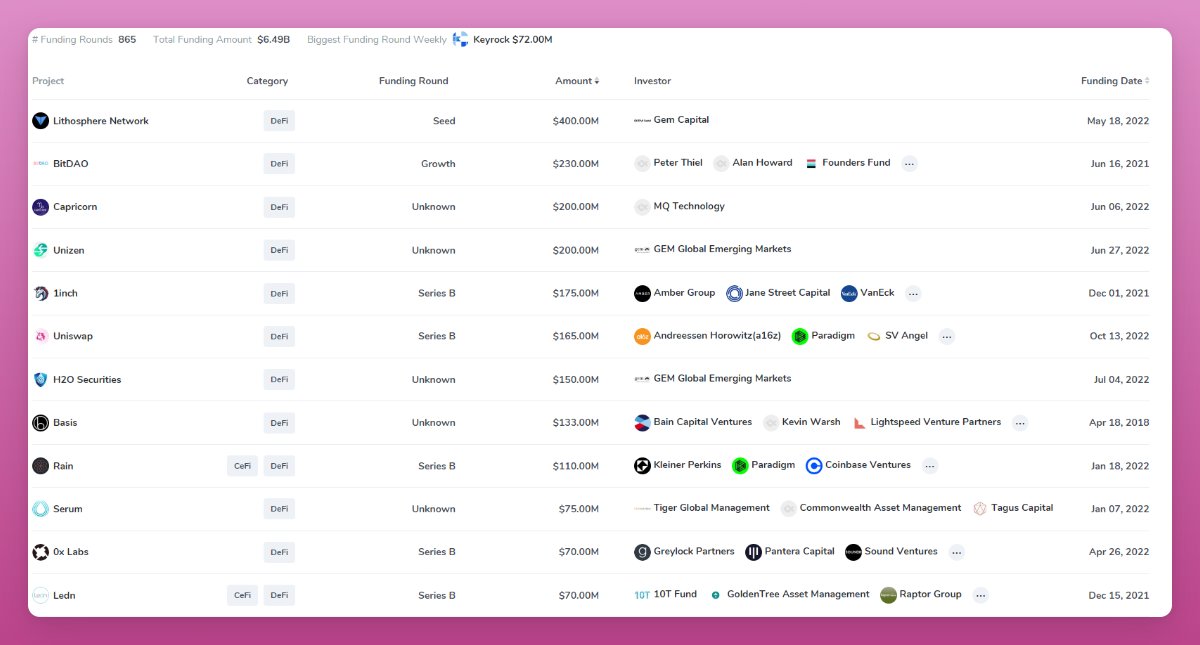The image size is (1200, 645).
Task: Click the Uniswap project logo
Action: pos(40,336)
